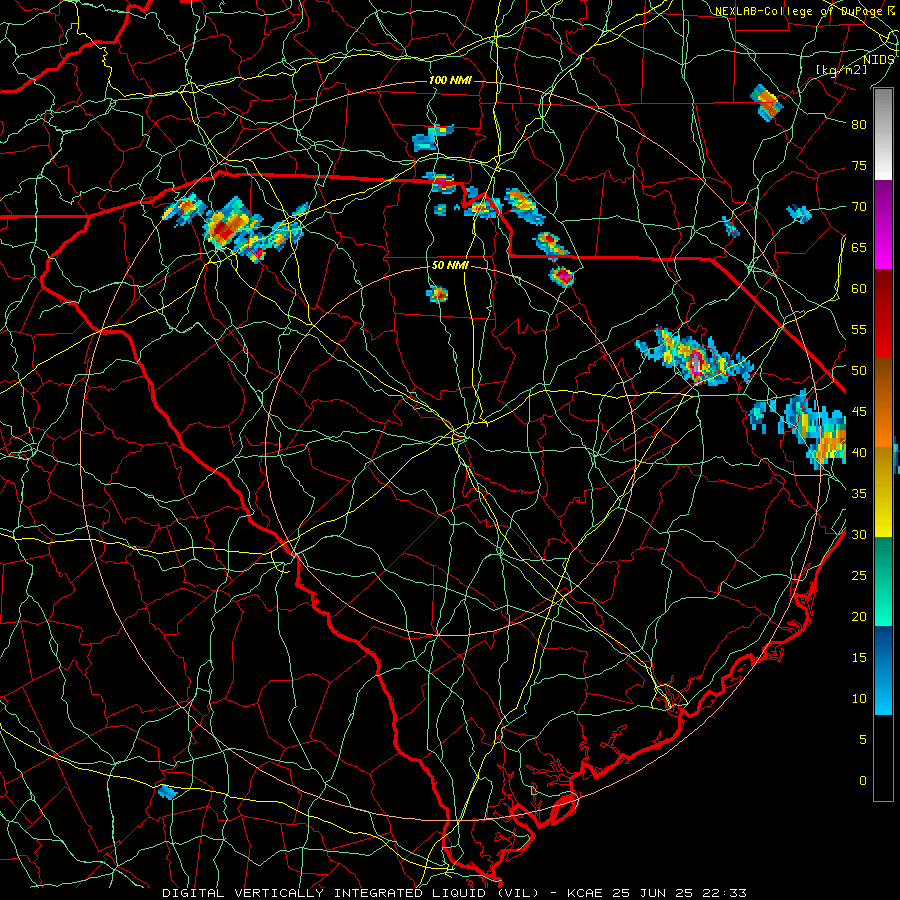
Task: Click the small round cell left of 50 NMI label
Action: pos(437,294)
